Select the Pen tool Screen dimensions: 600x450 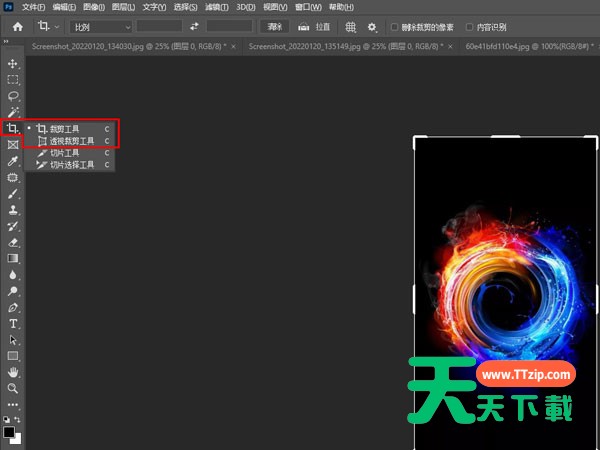[13, 308]
